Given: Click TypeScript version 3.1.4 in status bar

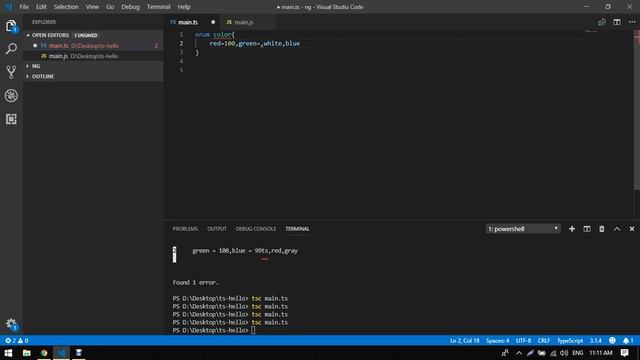Looking at the screenshot, I should [596, 340].
